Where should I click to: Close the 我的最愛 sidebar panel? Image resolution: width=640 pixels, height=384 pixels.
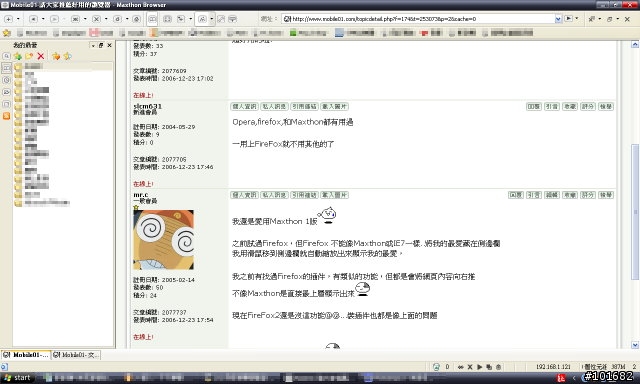click(109, 45)
